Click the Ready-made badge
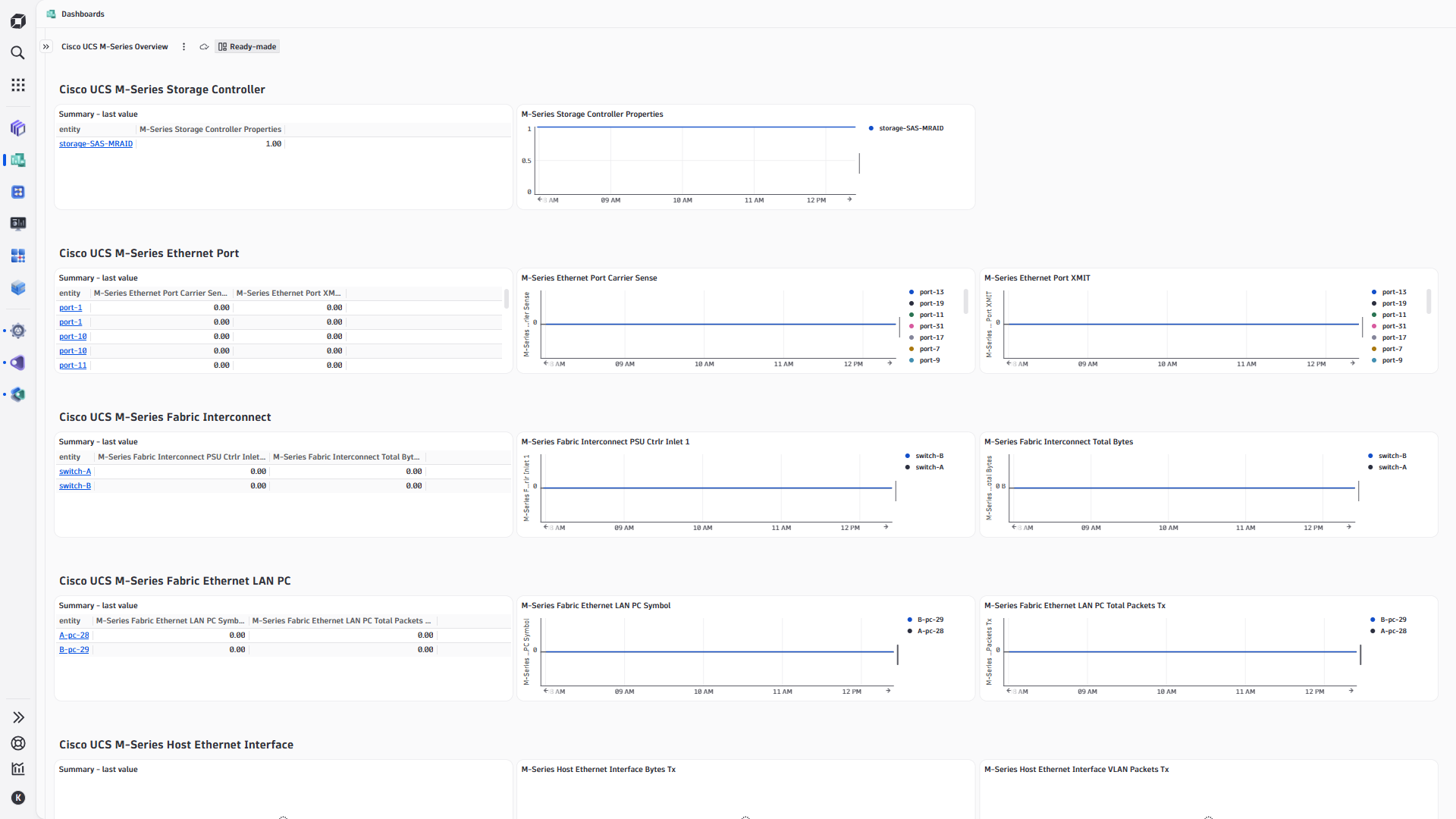 247,47
